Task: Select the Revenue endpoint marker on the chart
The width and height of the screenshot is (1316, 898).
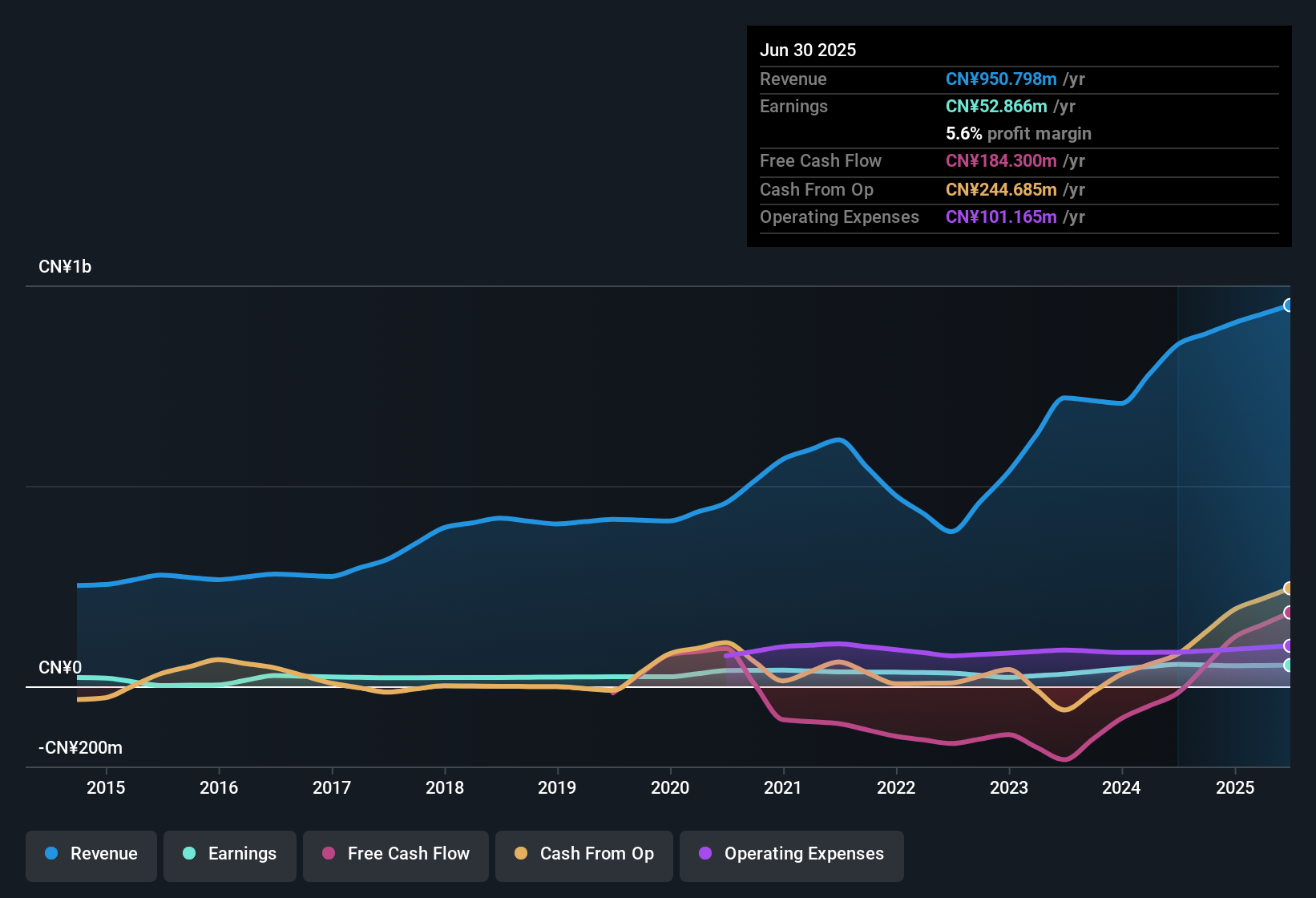Action: pyautogui.click(x=1289, y=305)
